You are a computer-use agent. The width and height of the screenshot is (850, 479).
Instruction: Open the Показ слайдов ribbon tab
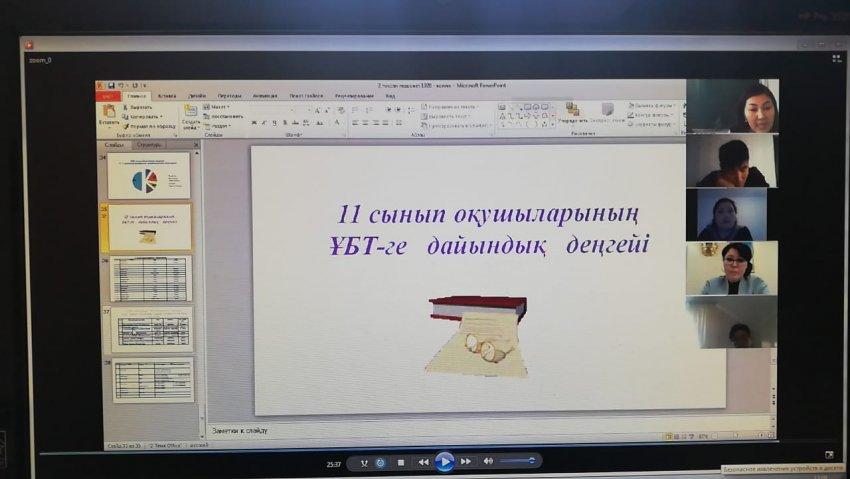[306, 96]
